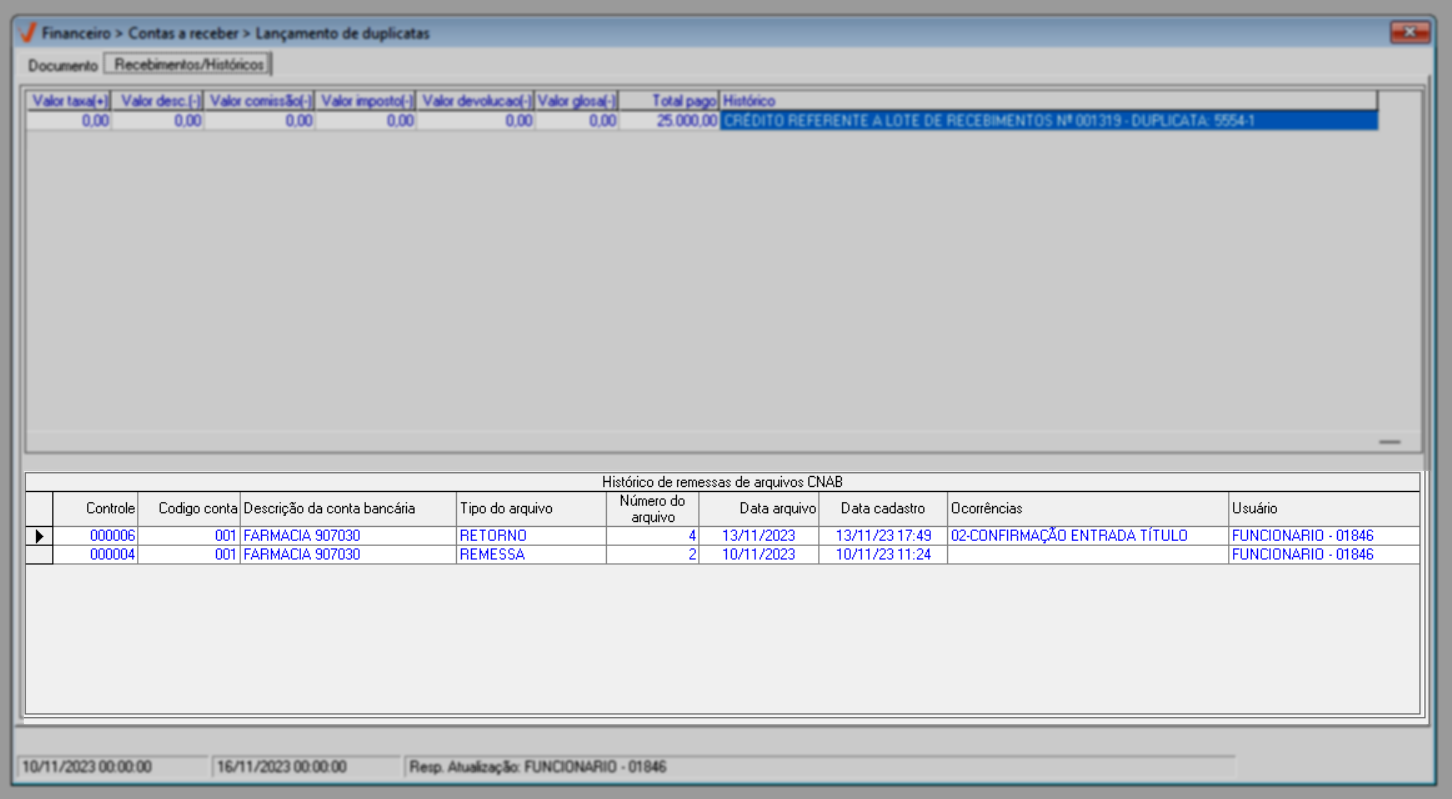This screenshot has width=1452, height=799.
Task: Click the Valor devolucao(-) column header
Action: [476, 101]
